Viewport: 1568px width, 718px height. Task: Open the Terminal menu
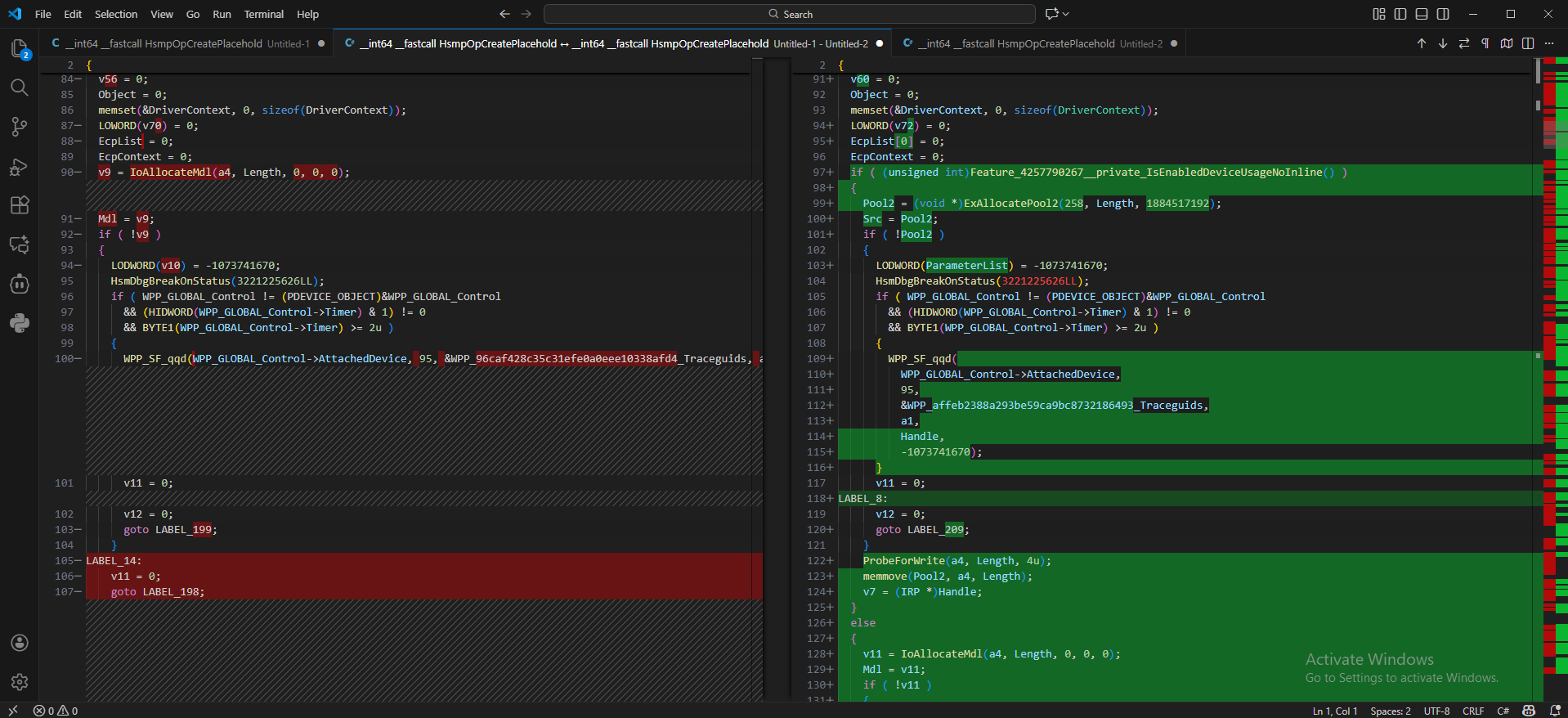(x=263, y=14)
